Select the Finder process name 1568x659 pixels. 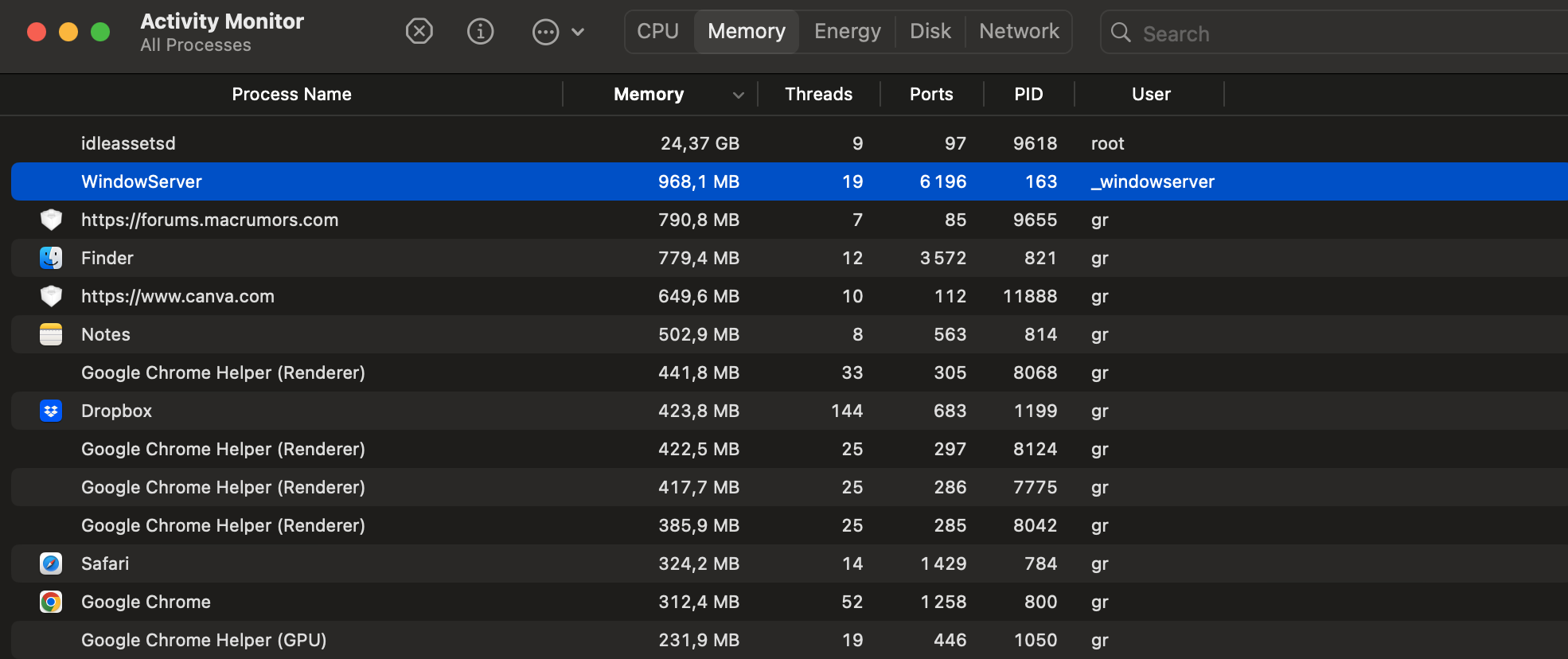(x=107, y=258)
